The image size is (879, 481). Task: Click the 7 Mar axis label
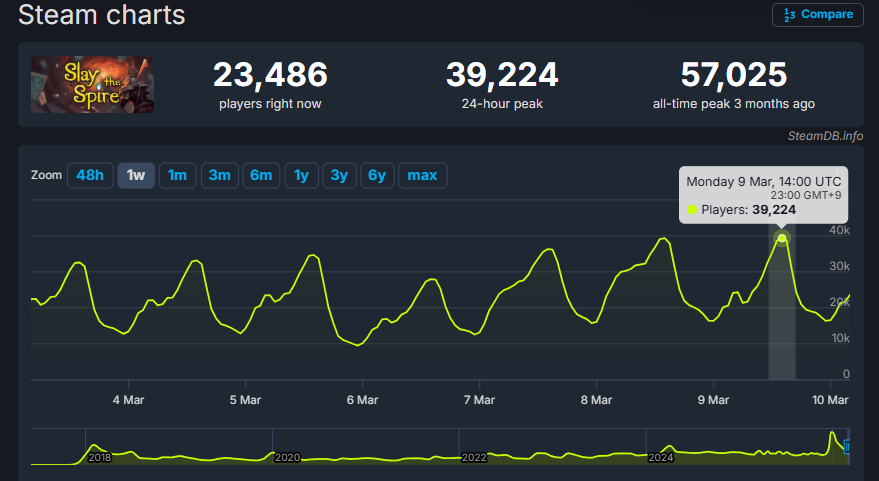coord(479,400)
